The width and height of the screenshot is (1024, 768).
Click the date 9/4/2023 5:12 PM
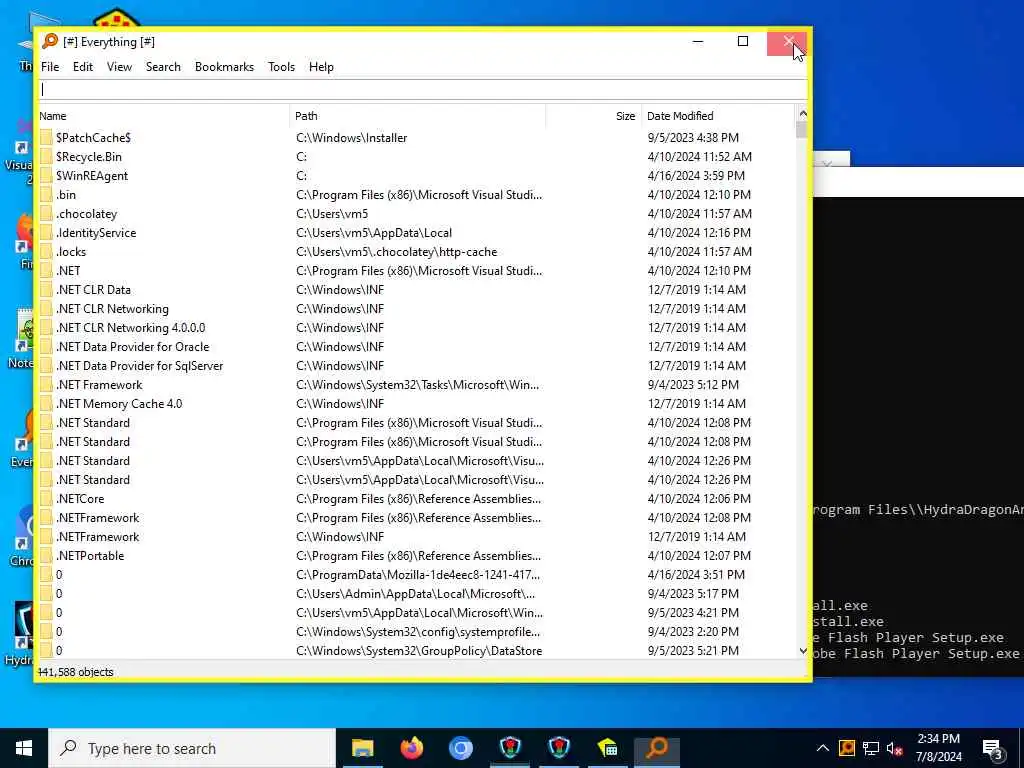click(x=693, y=385)
